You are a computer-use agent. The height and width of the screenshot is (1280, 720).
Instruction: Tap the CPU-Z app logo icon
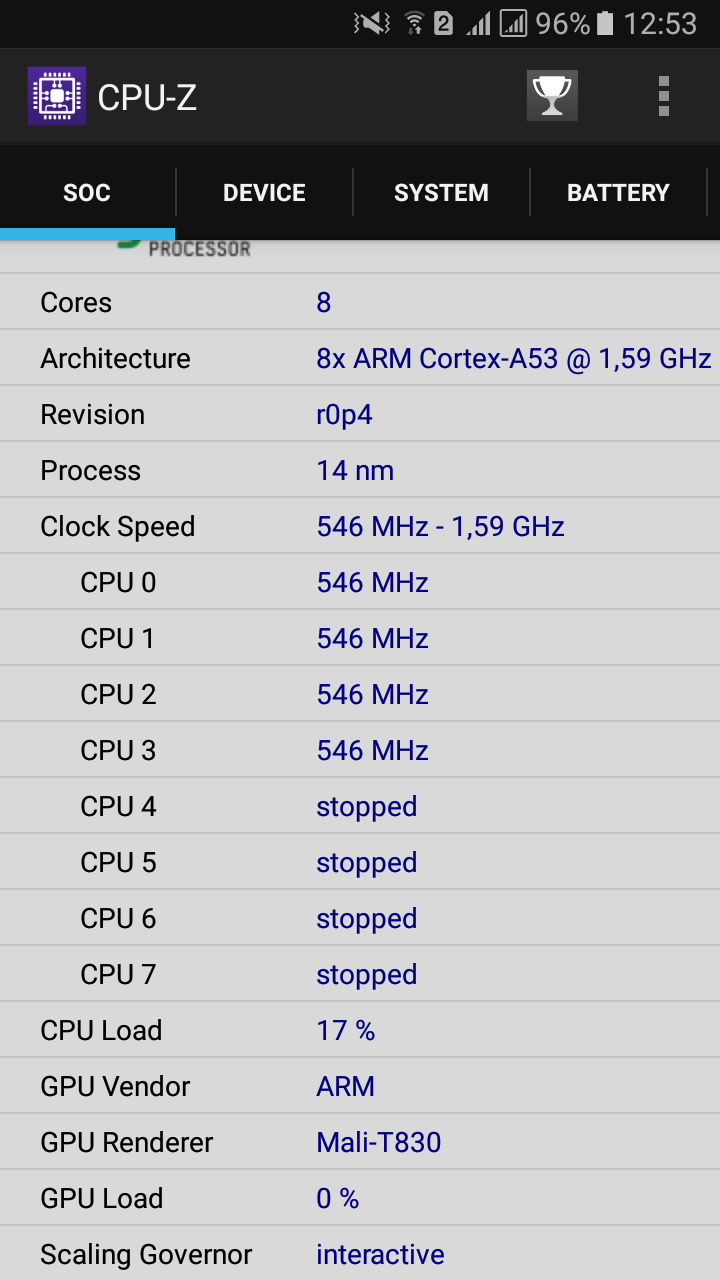point(57,96)
